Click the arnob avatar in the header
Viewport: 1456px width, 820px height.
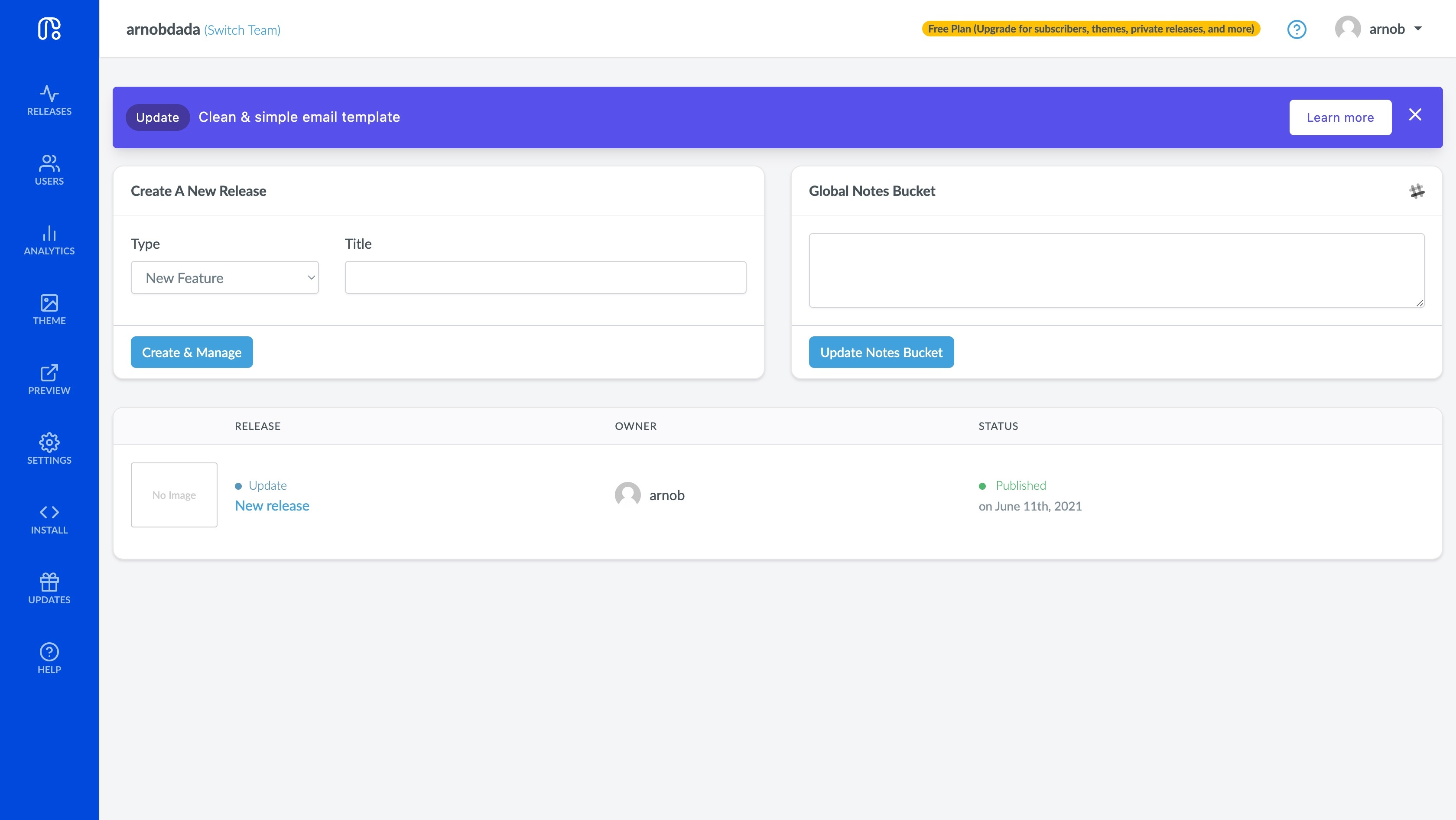(1348, 28)
